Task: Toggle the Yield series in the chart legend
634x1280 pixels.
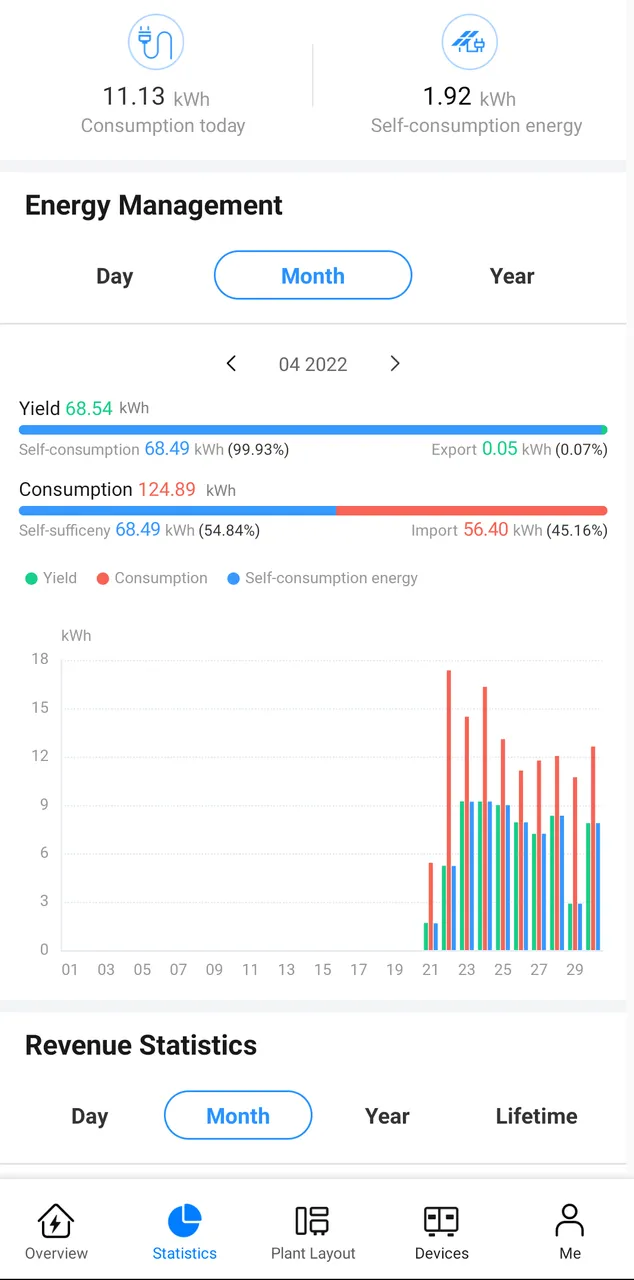Action: pos(51,578)
